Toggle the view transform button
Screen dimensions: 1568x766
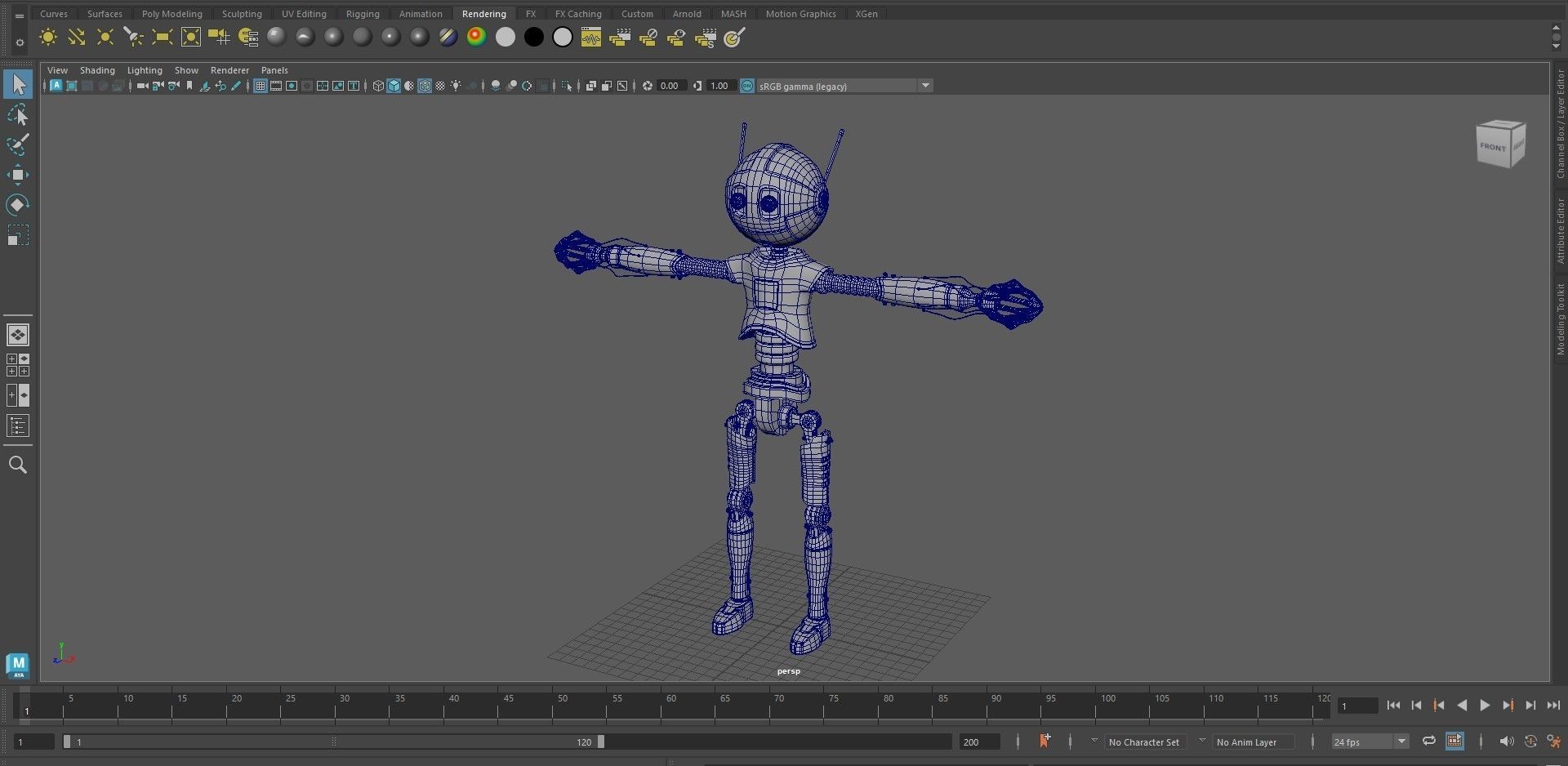point(746,86)
